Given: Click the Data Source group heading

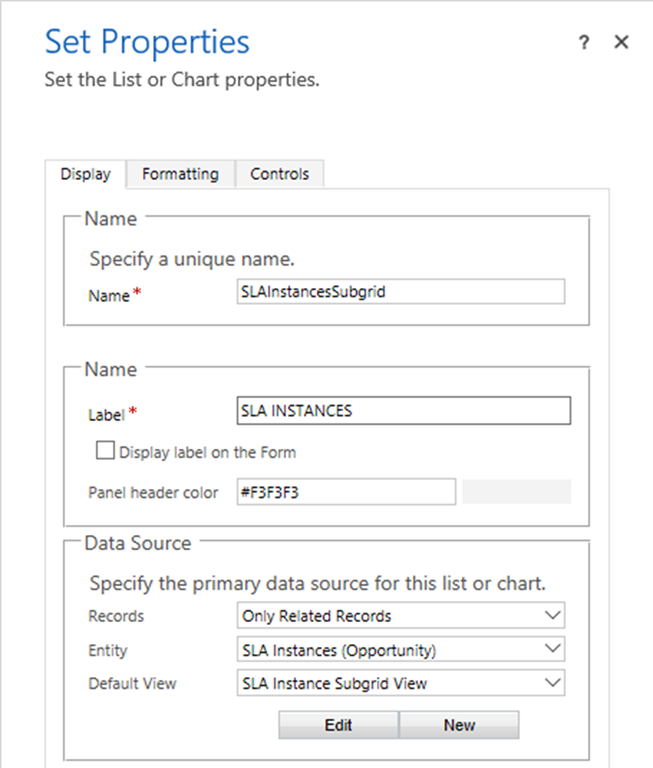Looking at the screenshot, I should pyautogui.click(x=137, y=543).
